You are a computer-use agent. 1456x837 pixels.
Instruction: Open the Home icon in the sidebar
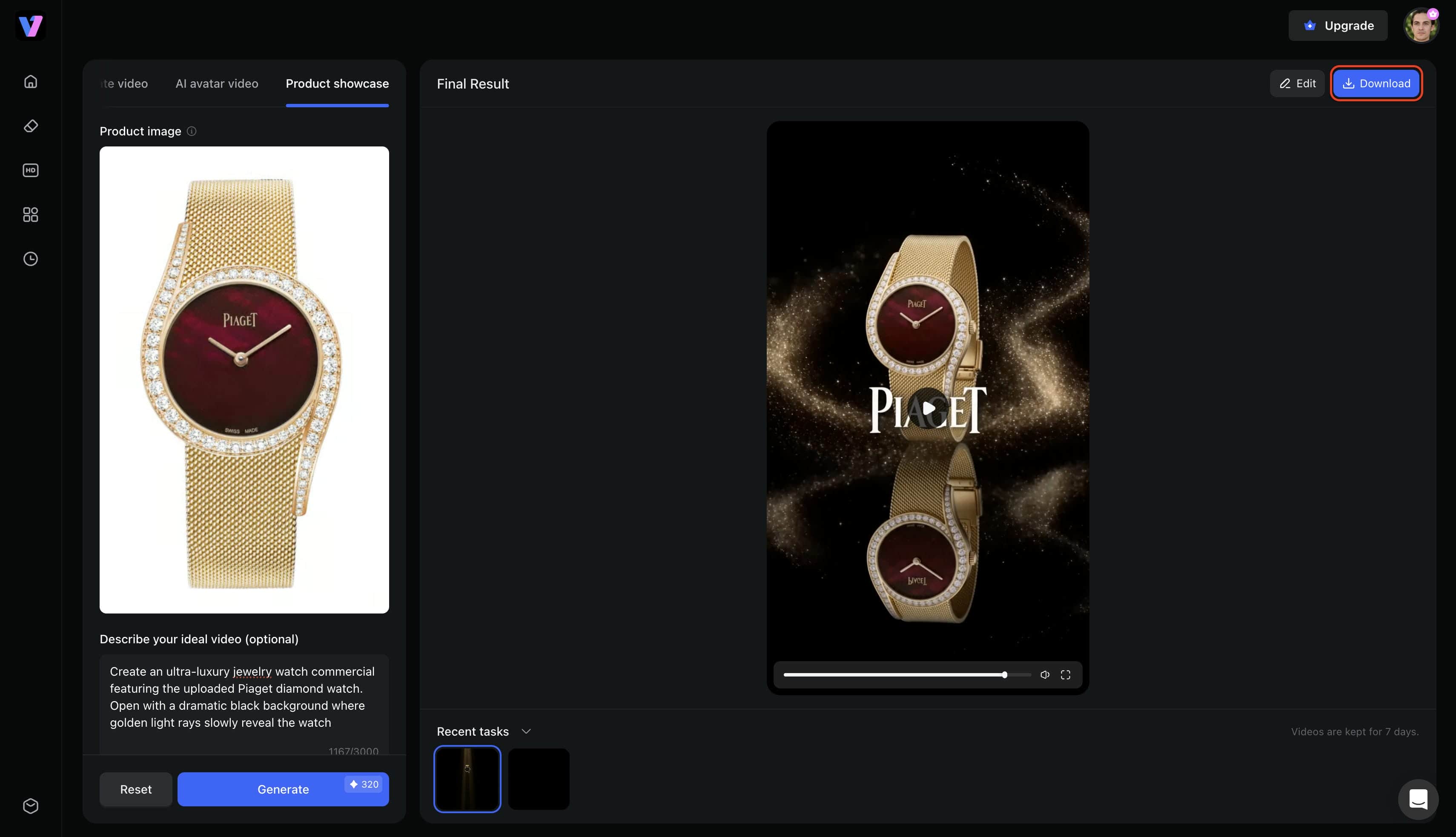click(31, 82)
